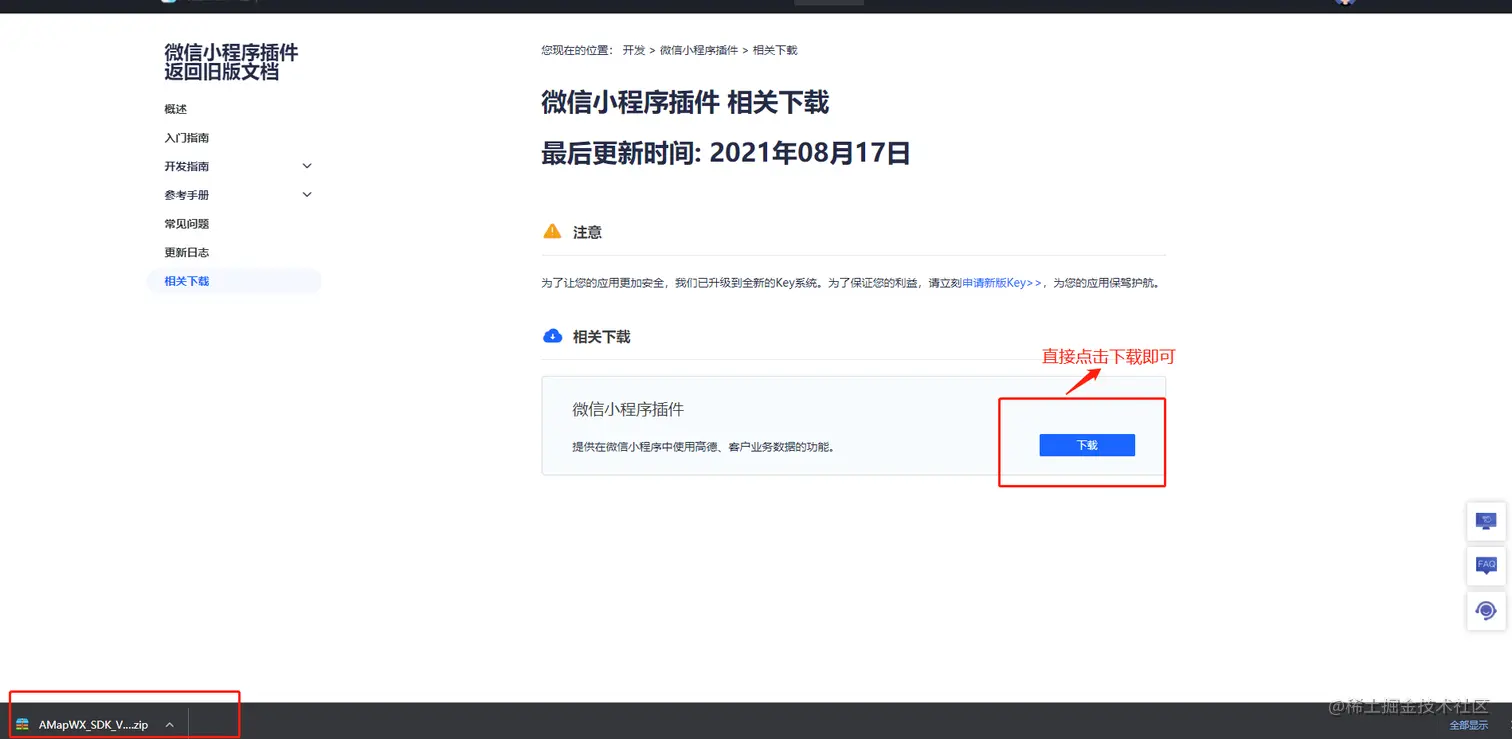Click the blue 下载 download button
Screen dimensions: 1512x739
point(1087,445)
